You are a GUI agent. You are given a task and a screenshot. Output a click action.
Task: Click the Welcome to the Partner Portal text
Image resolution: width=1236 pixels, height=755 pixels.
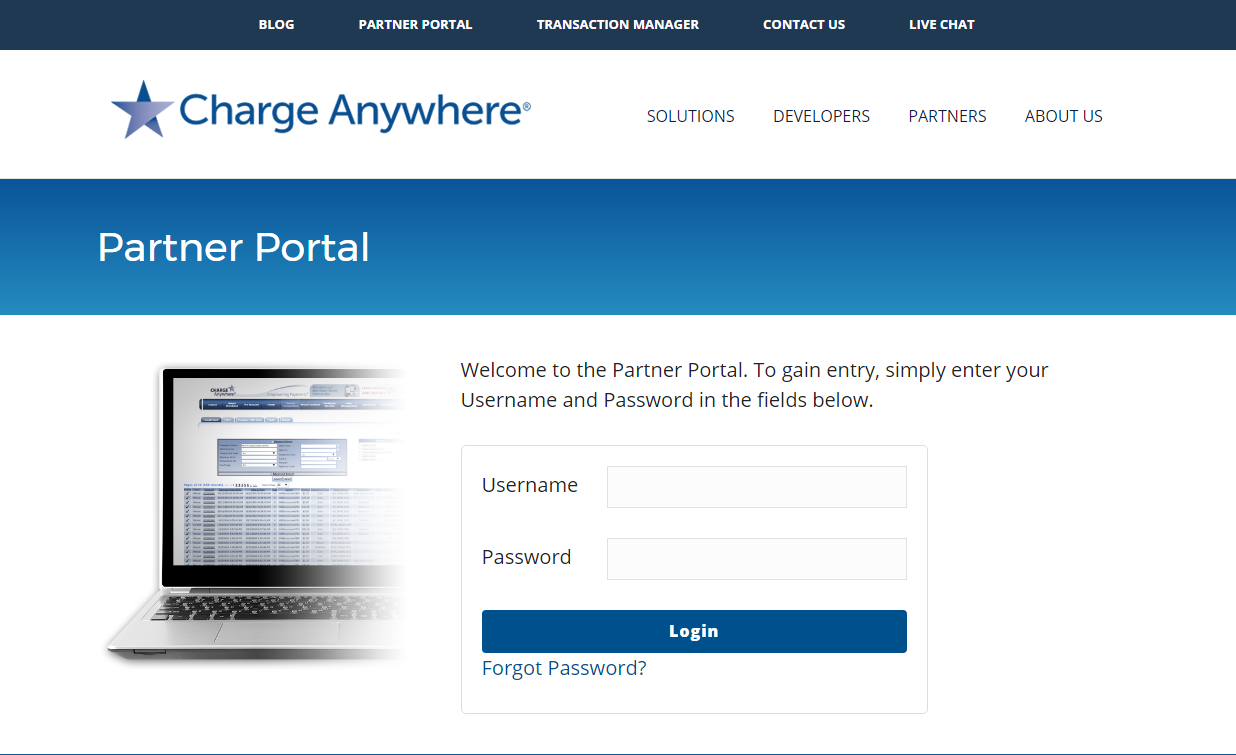(754, 385)
